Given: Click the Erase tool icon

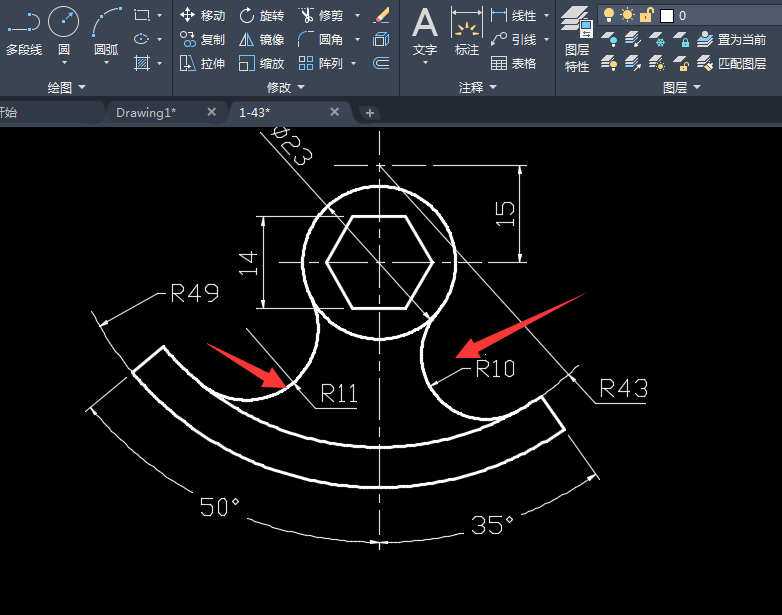Looking at the screenshot, I should click(x=381, y=15).
